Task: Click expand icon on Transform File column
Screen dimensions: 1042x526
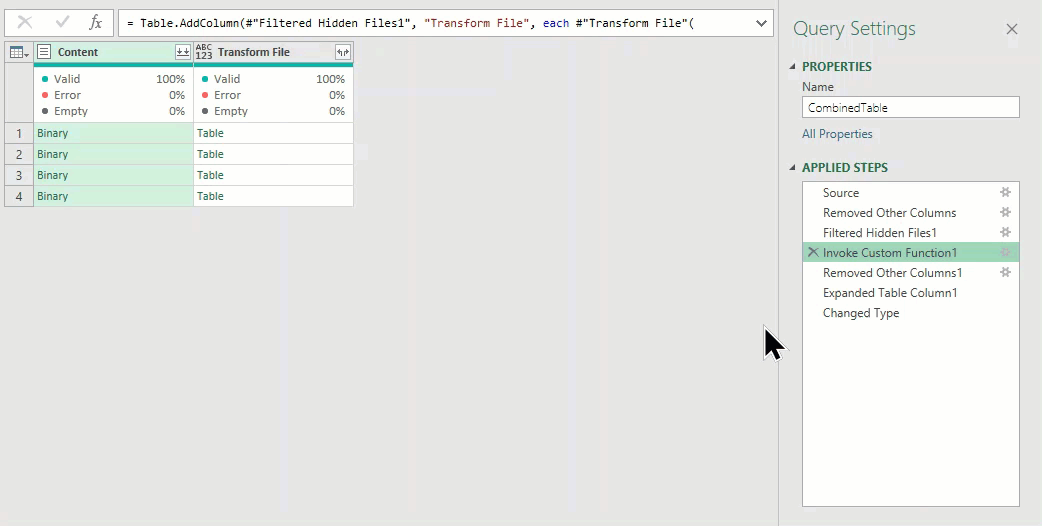Action: pyautogui.click(x=342, y=52)
